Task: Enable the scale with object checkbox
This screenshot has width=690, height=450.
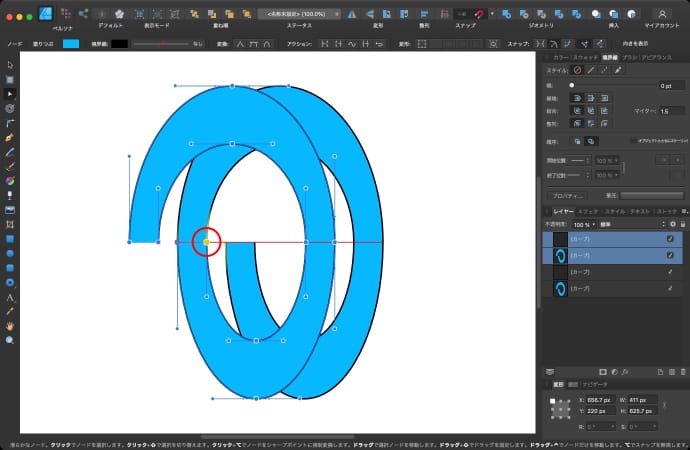Action: tap(632, 142)
